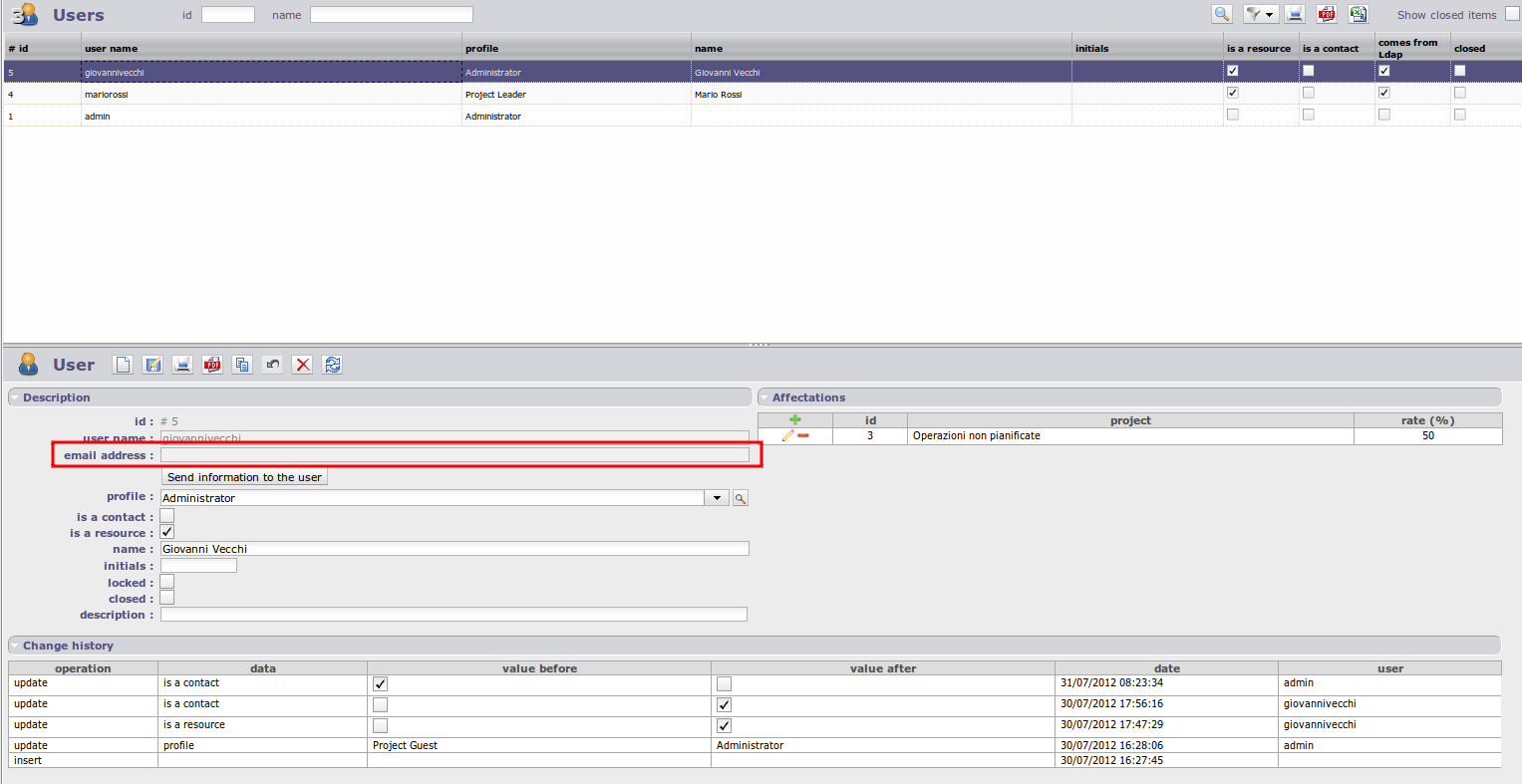Open the profile dropdown showing Administrator

717,498
